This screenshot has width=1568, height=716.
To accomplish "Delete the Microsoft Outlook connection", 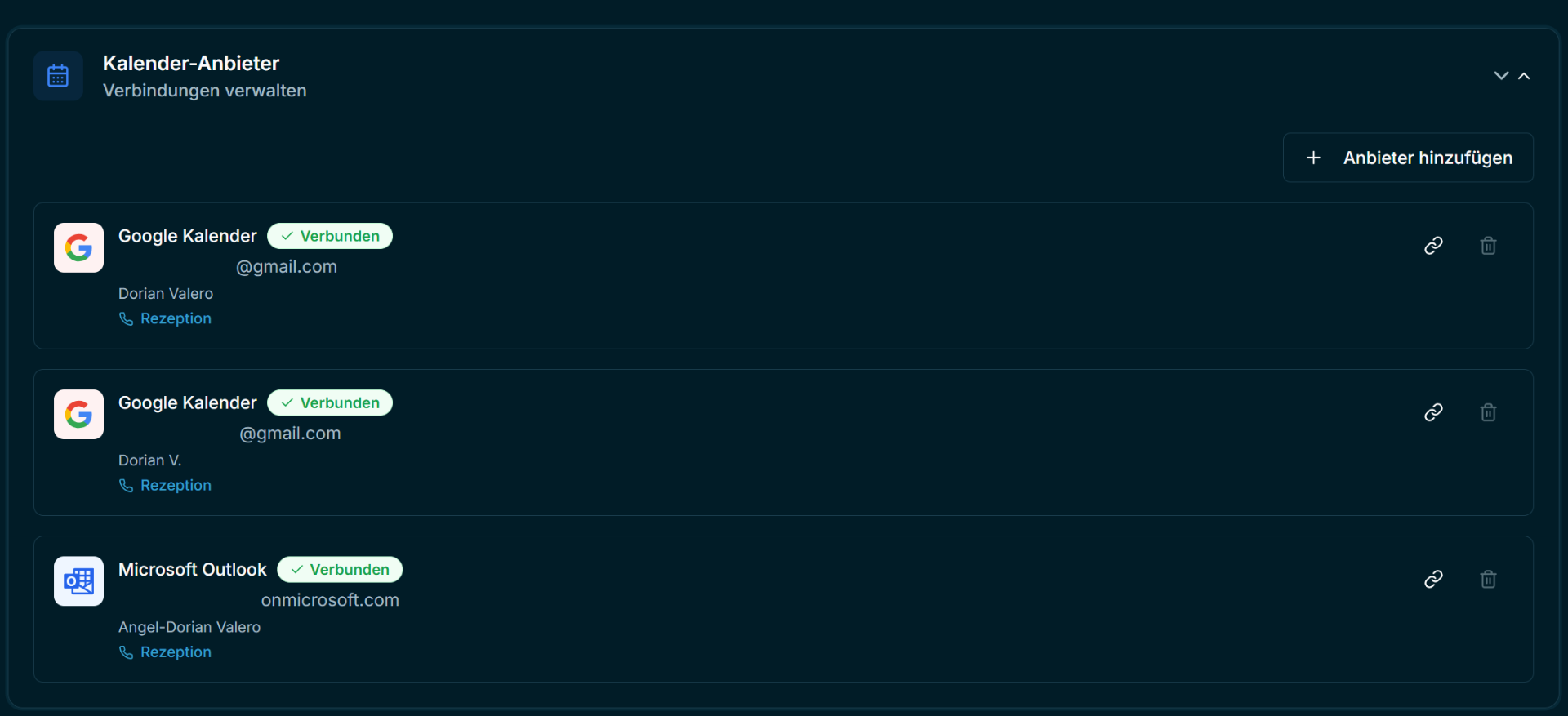I will (1488, 579).
